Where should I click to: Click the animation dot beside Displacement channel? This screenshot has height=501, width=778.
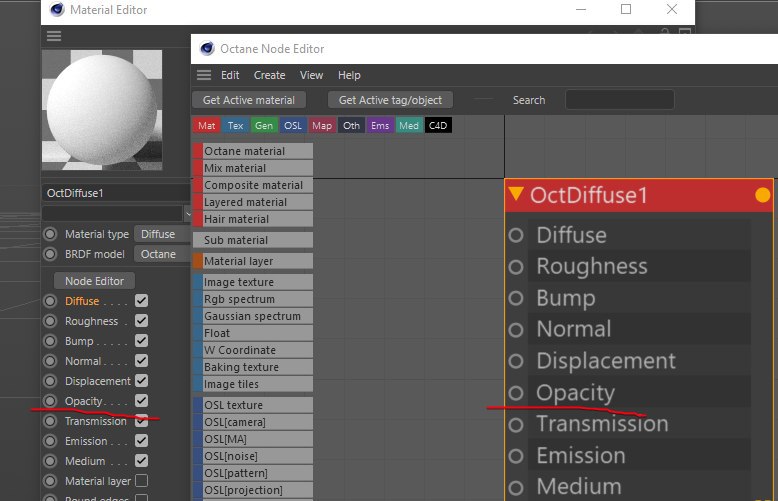(x=50, y=381)
